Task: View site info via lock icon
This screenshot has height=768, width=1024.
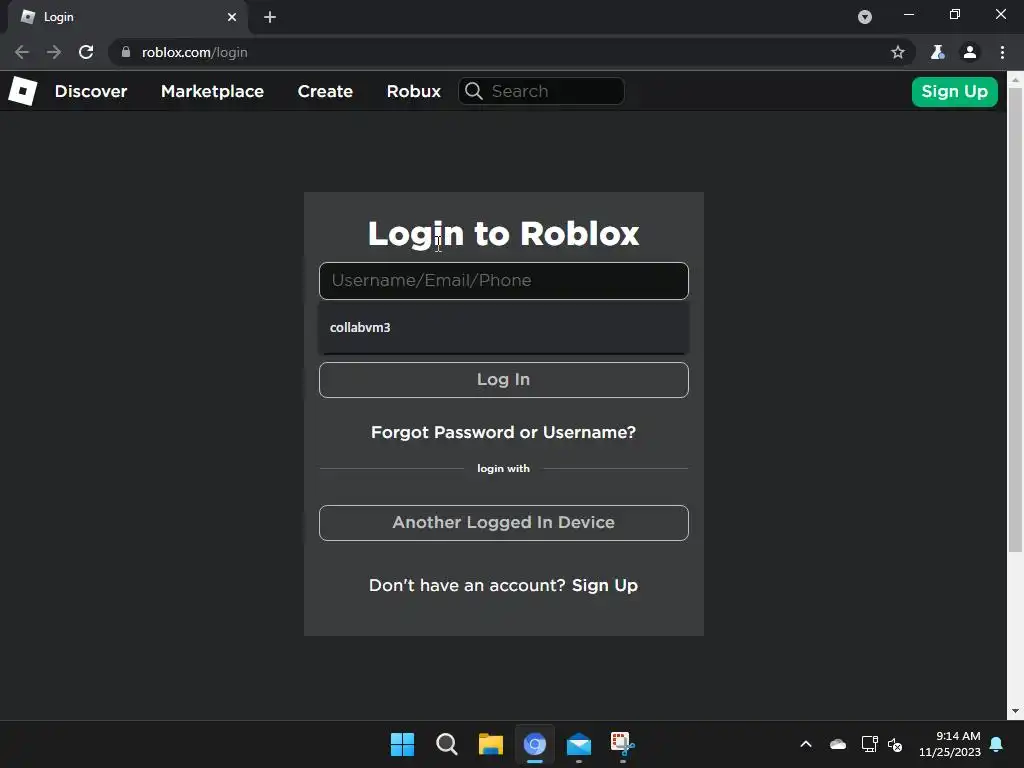Action: 126,52
